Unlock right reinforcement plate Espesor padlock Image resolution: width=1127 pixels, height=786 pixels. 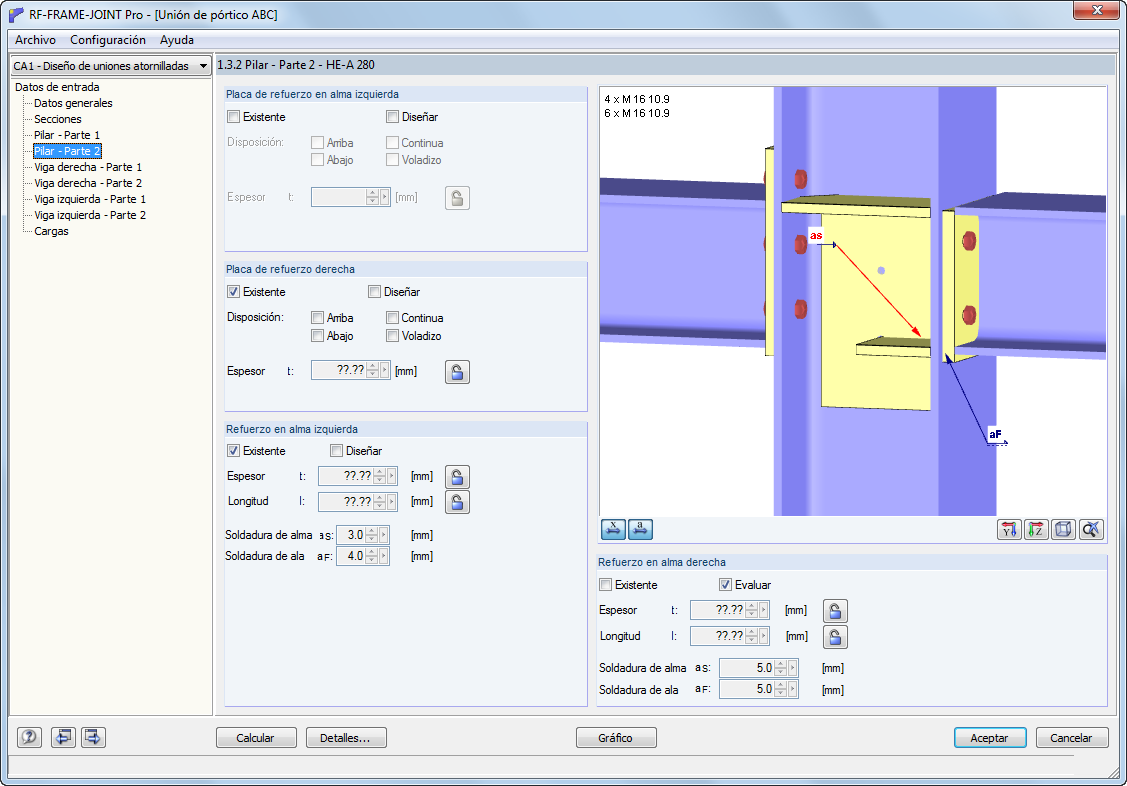457,372
